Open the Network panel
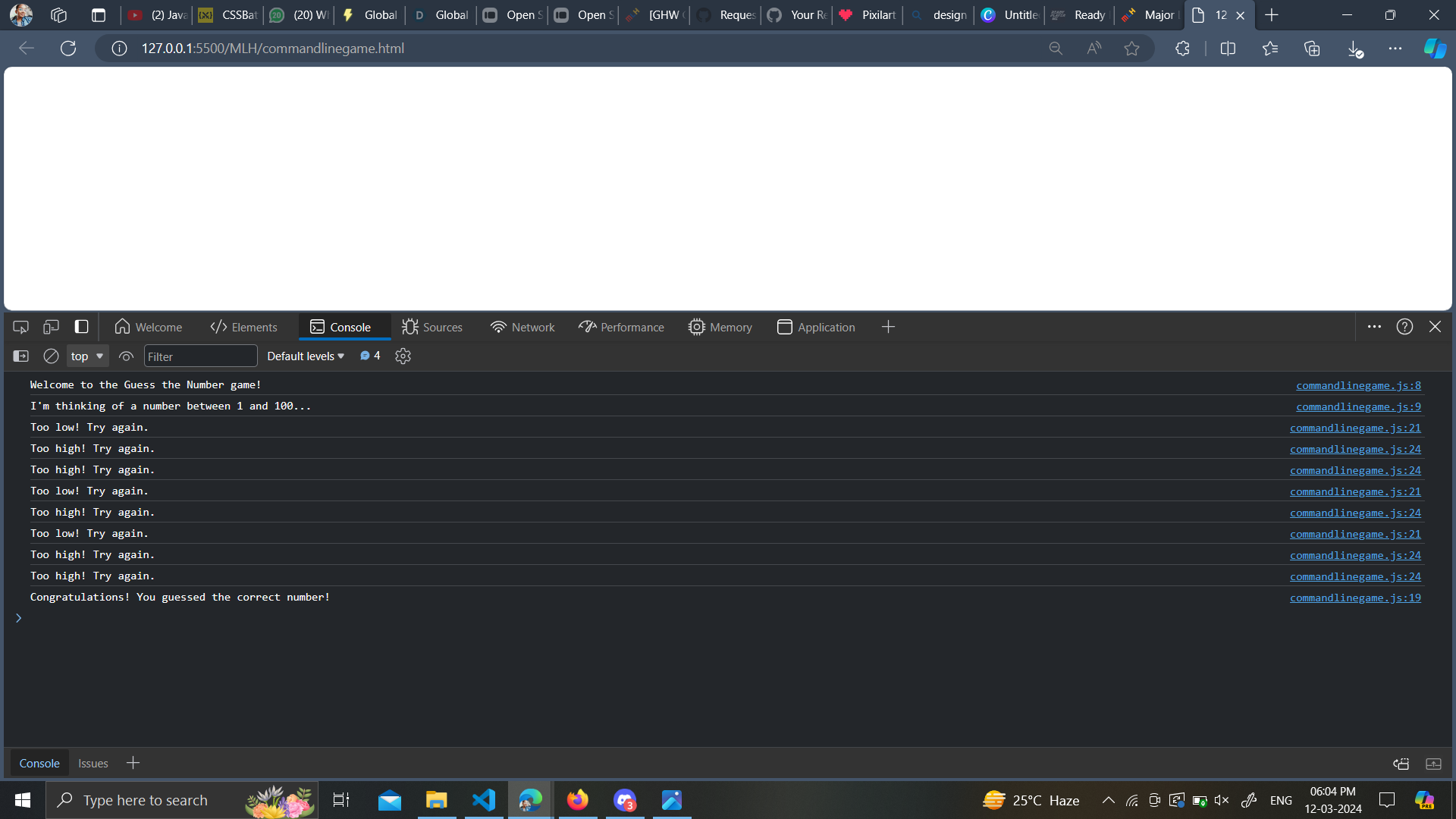This screenshot has height=819, width=1456. coord(522,327)
